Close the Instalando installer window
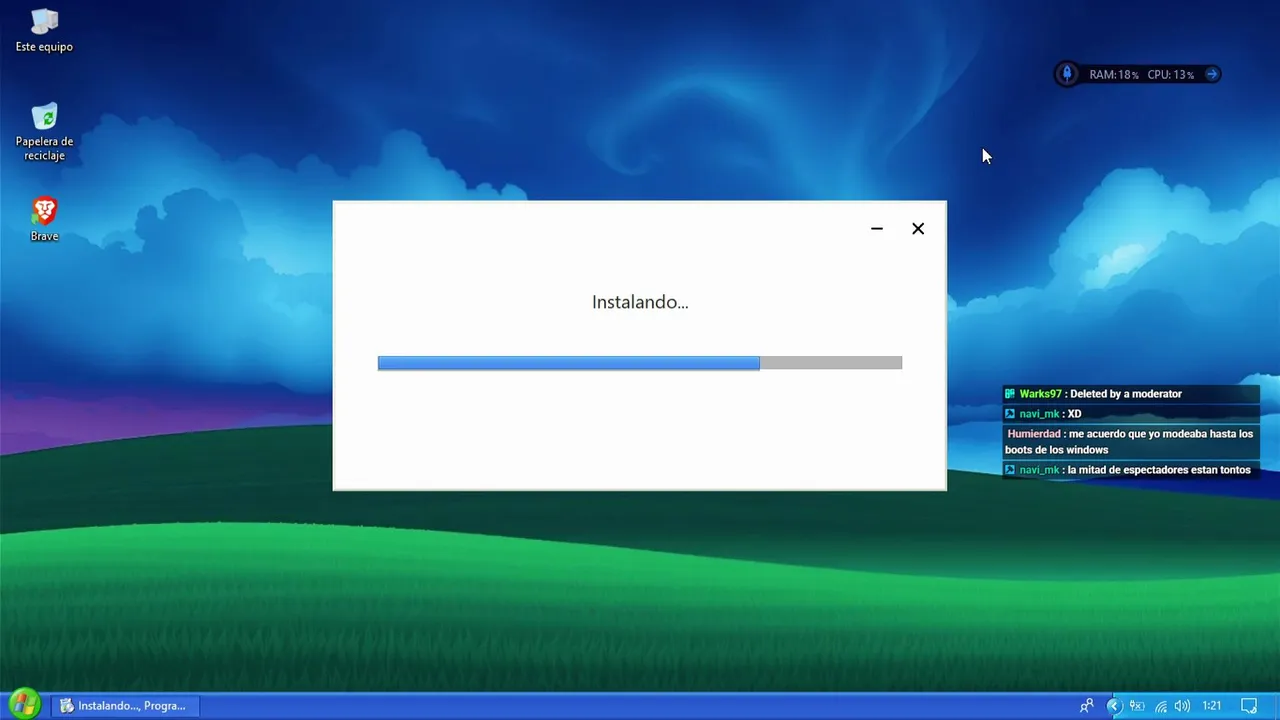Screen dimensions: 1280x720 918,229
